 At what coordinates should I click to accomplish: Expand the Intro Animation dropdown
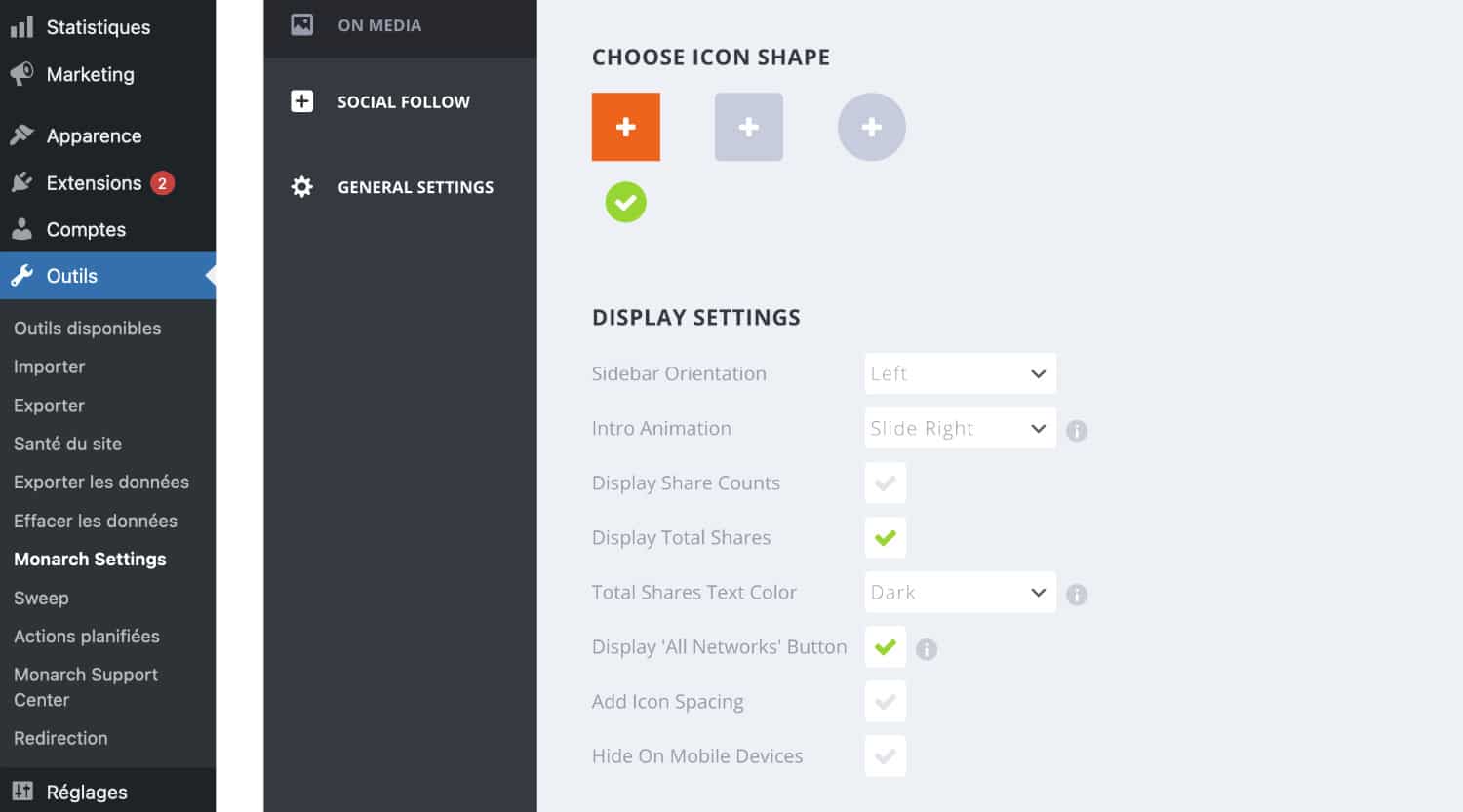(961, 428)
